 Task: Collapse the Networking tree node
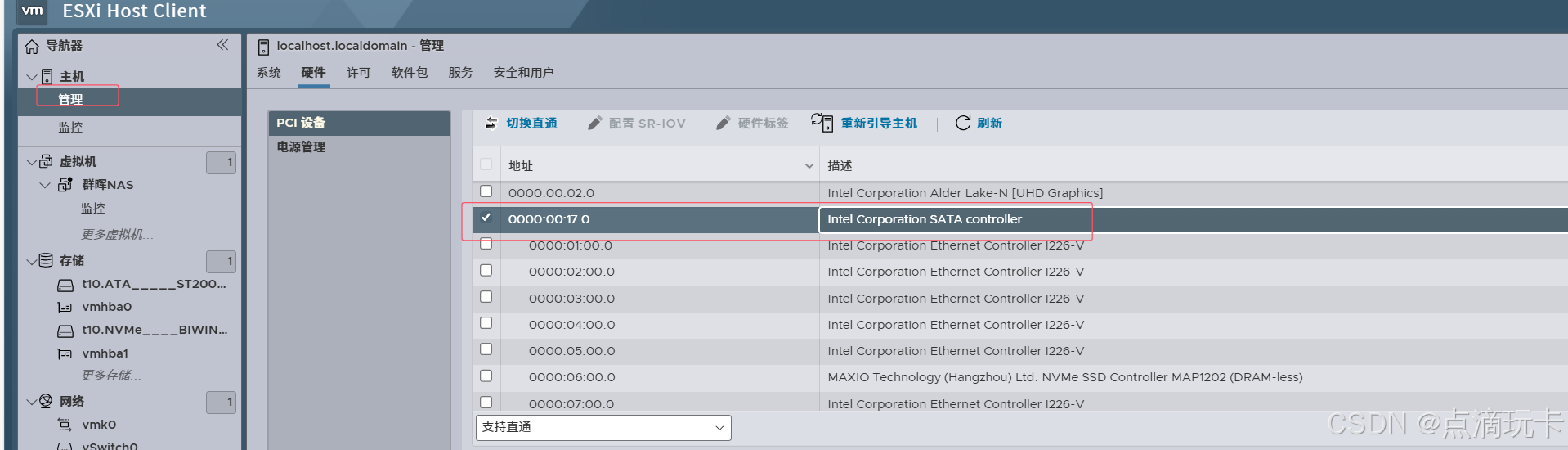click(x=32, y=402)
